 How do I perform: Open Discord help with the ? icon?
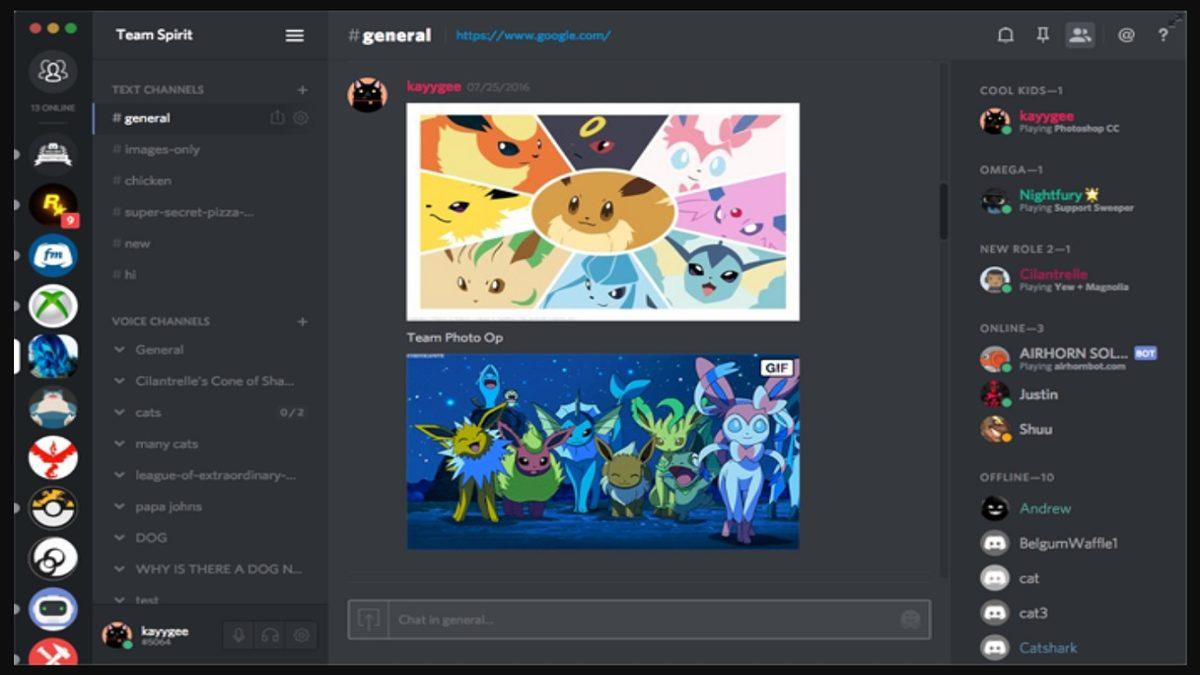1163,35
